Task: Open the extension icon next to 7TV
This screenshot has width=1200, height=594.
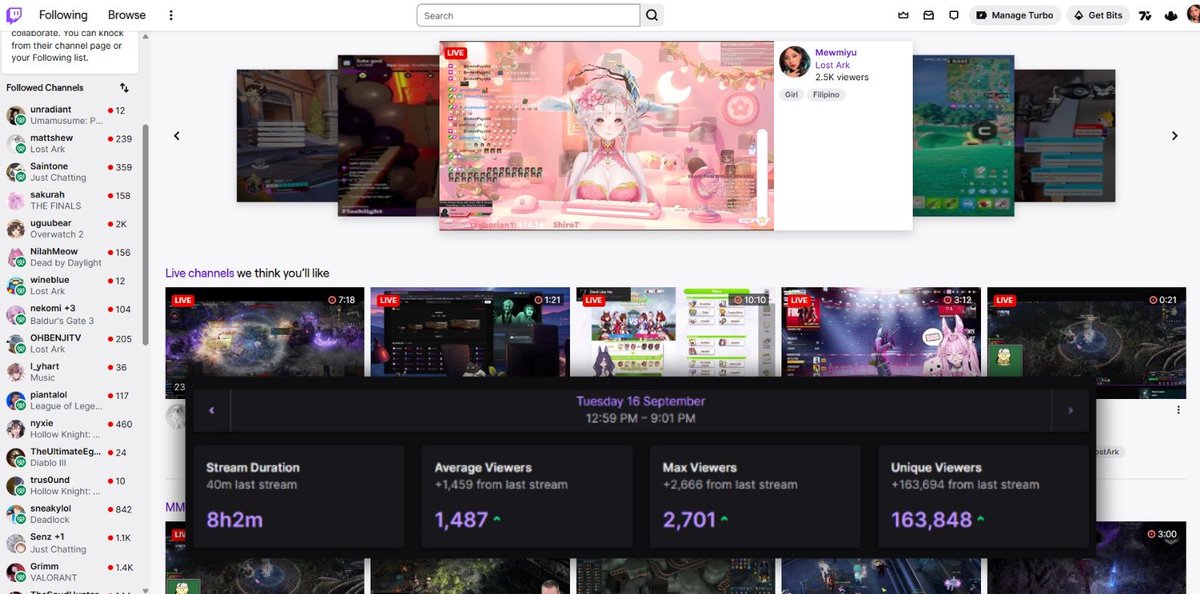Action: 1170,15
